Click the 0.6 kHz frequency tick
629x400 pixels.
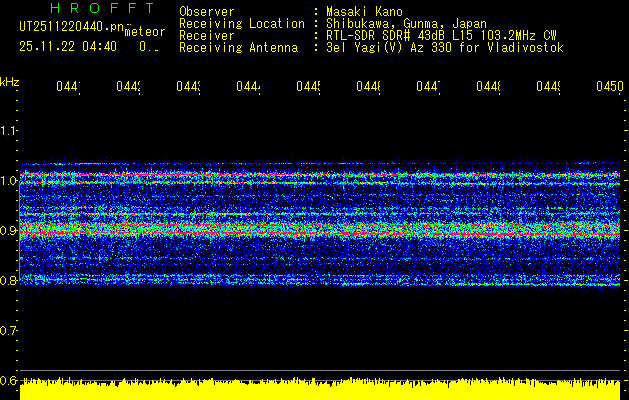9,380
